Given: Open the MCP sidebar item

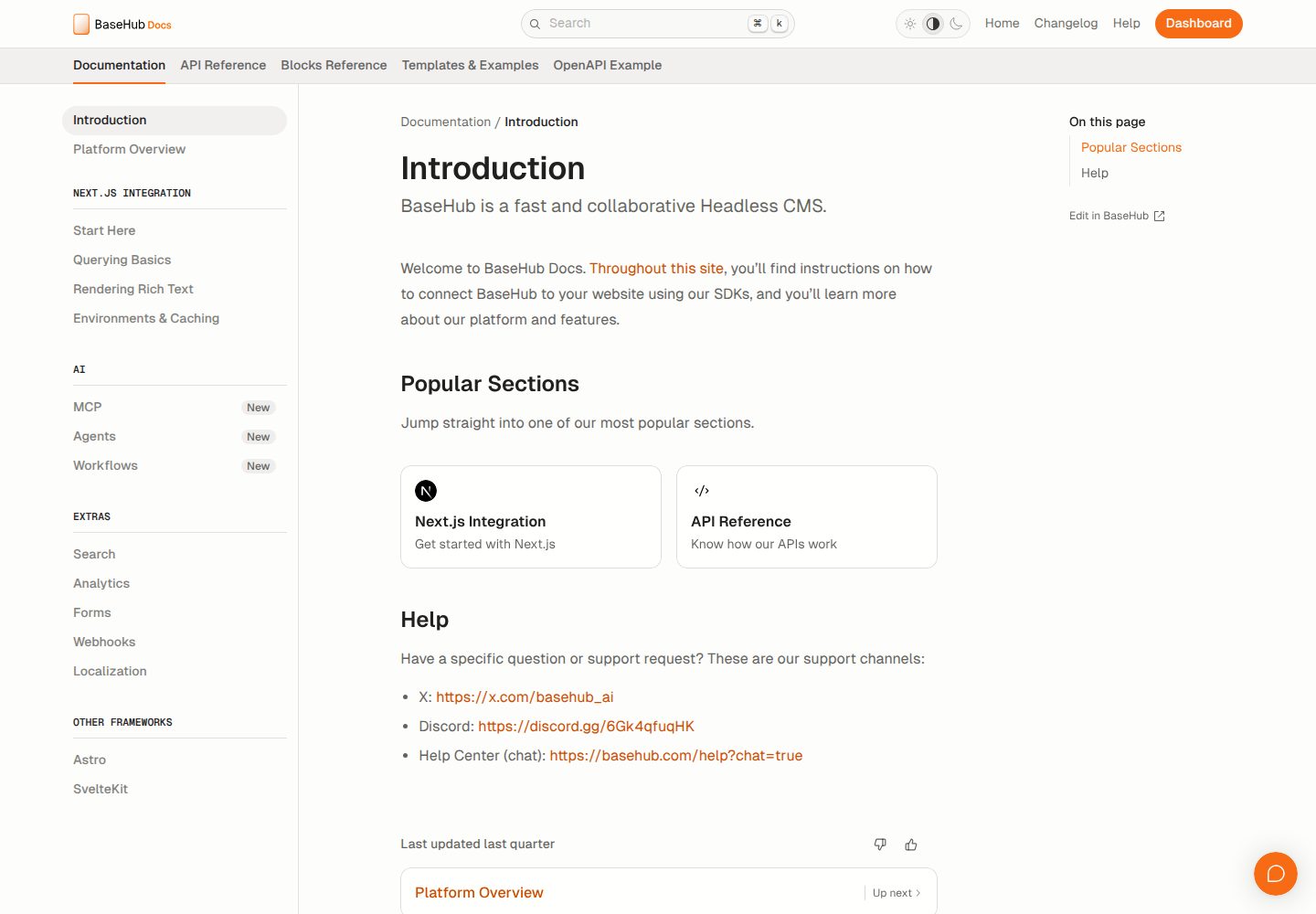Looking at the screenshot, I should [175, 408].
